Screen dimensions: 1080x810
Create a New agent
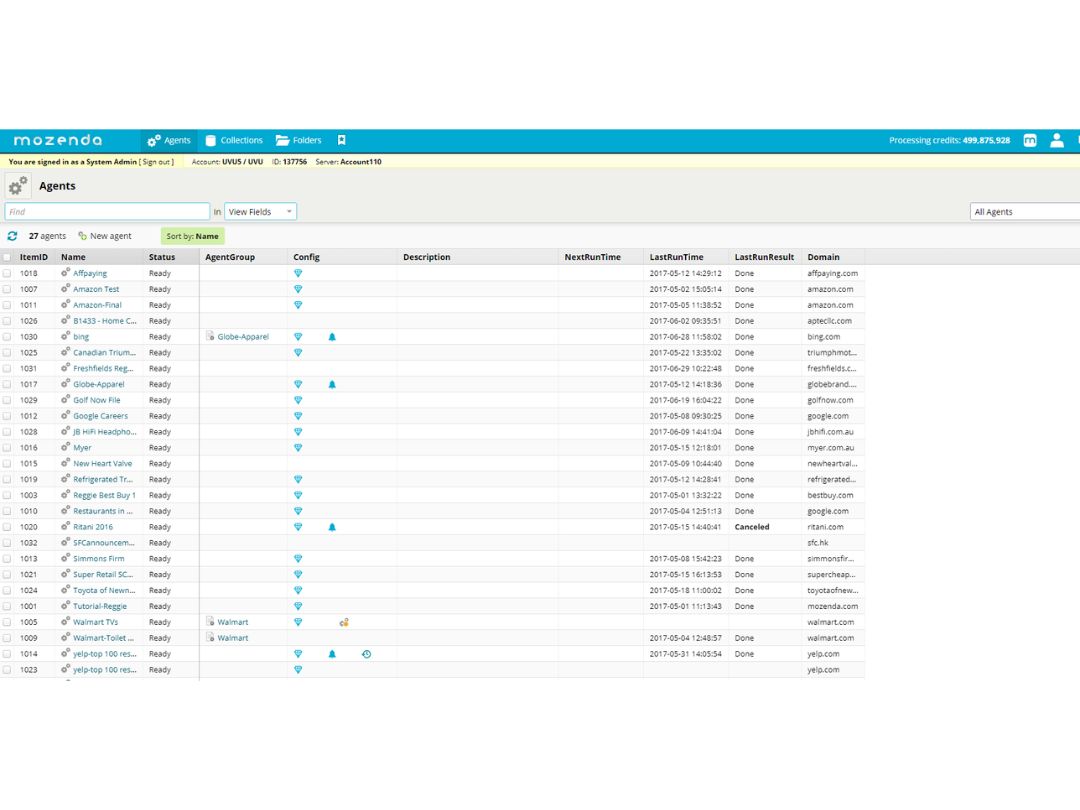pos(105,236)
